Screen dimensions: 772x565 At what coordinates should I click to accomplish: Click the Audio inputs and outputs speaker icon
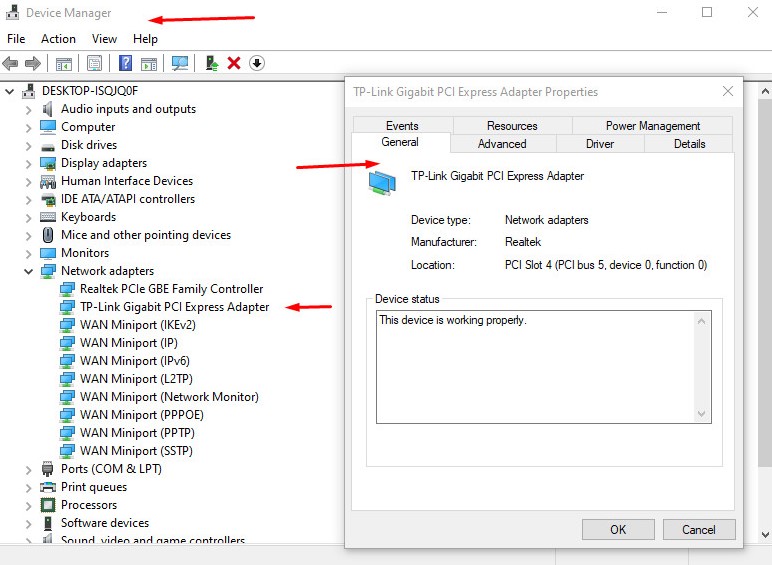coord(47,109)
